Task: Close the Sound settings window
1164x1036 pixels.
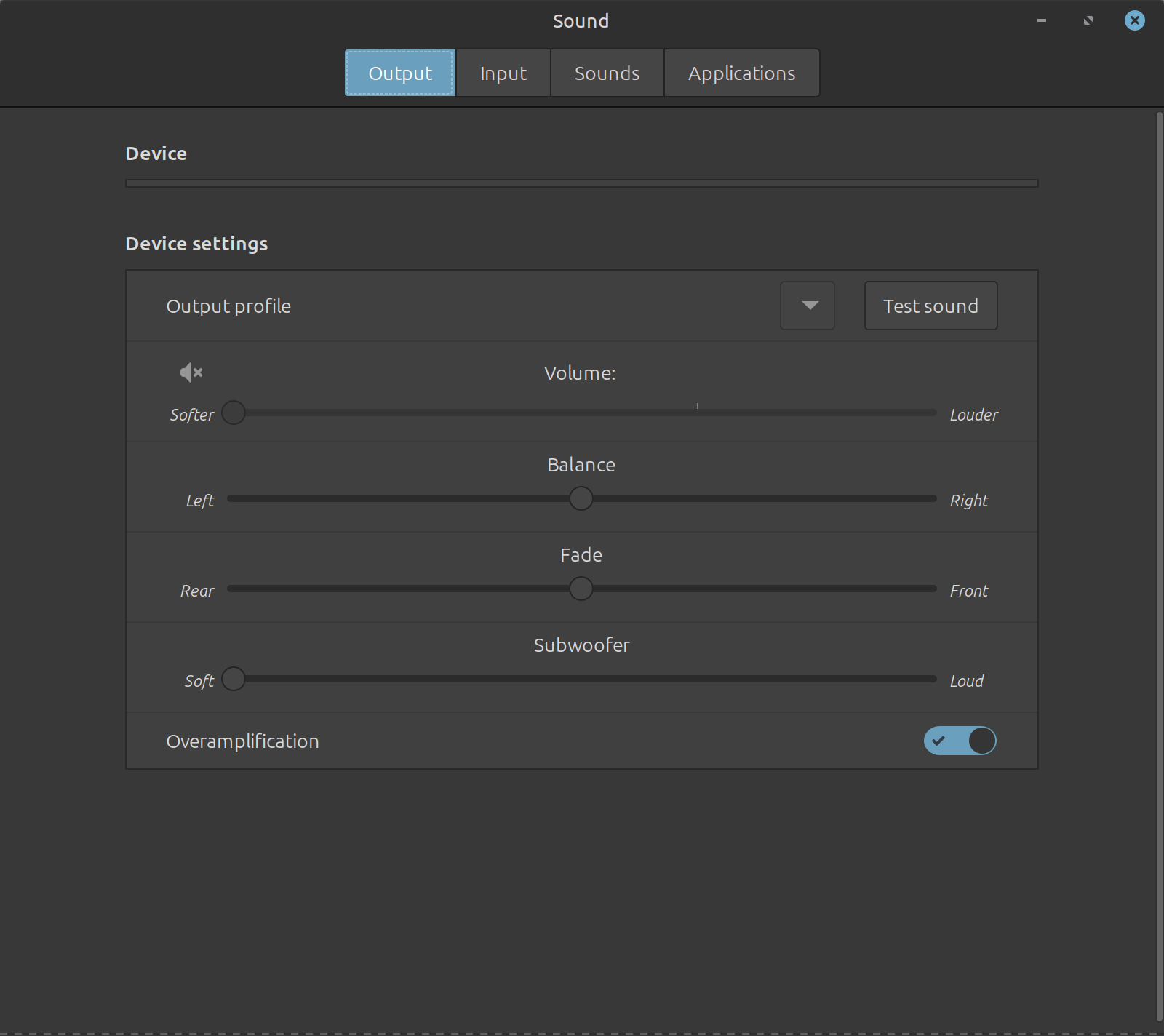Action: (1134, 20)
